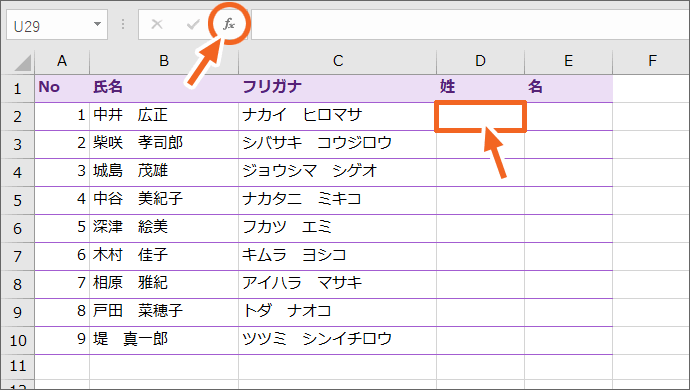This screenshot has width=690, height=390.
Task: Click cell containing 相原 雅紀
Action: pyautogui.click(x=164, y=284)
